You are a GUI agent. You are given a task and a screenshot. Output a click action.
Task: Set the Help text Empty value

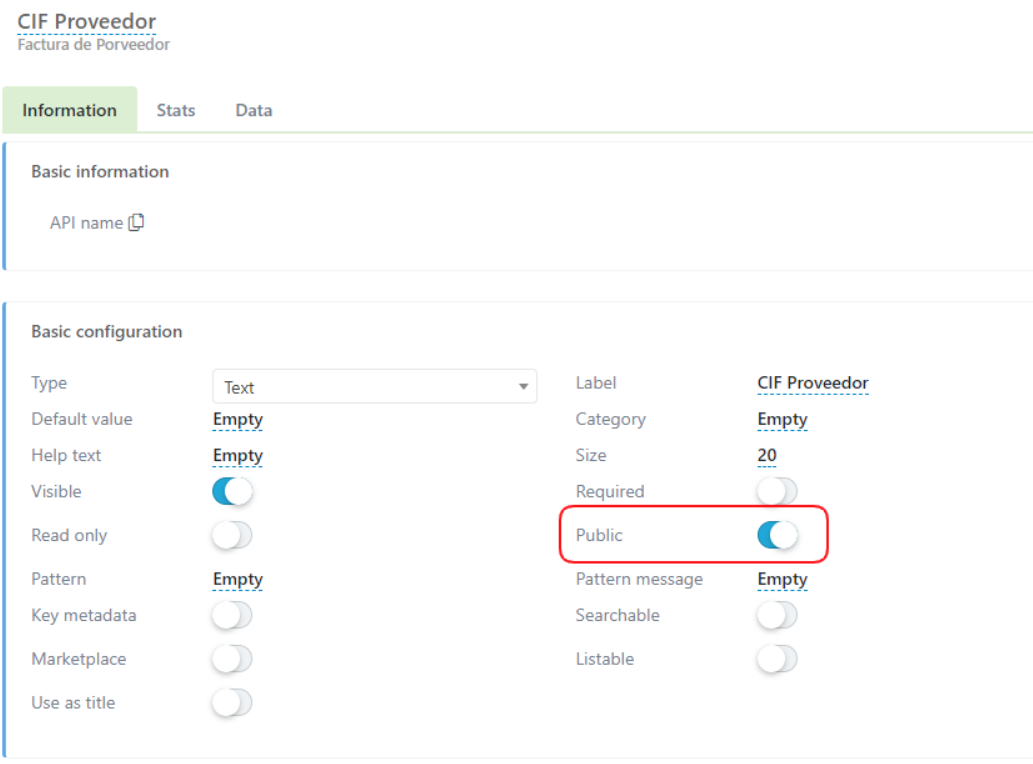click(238, 456)
